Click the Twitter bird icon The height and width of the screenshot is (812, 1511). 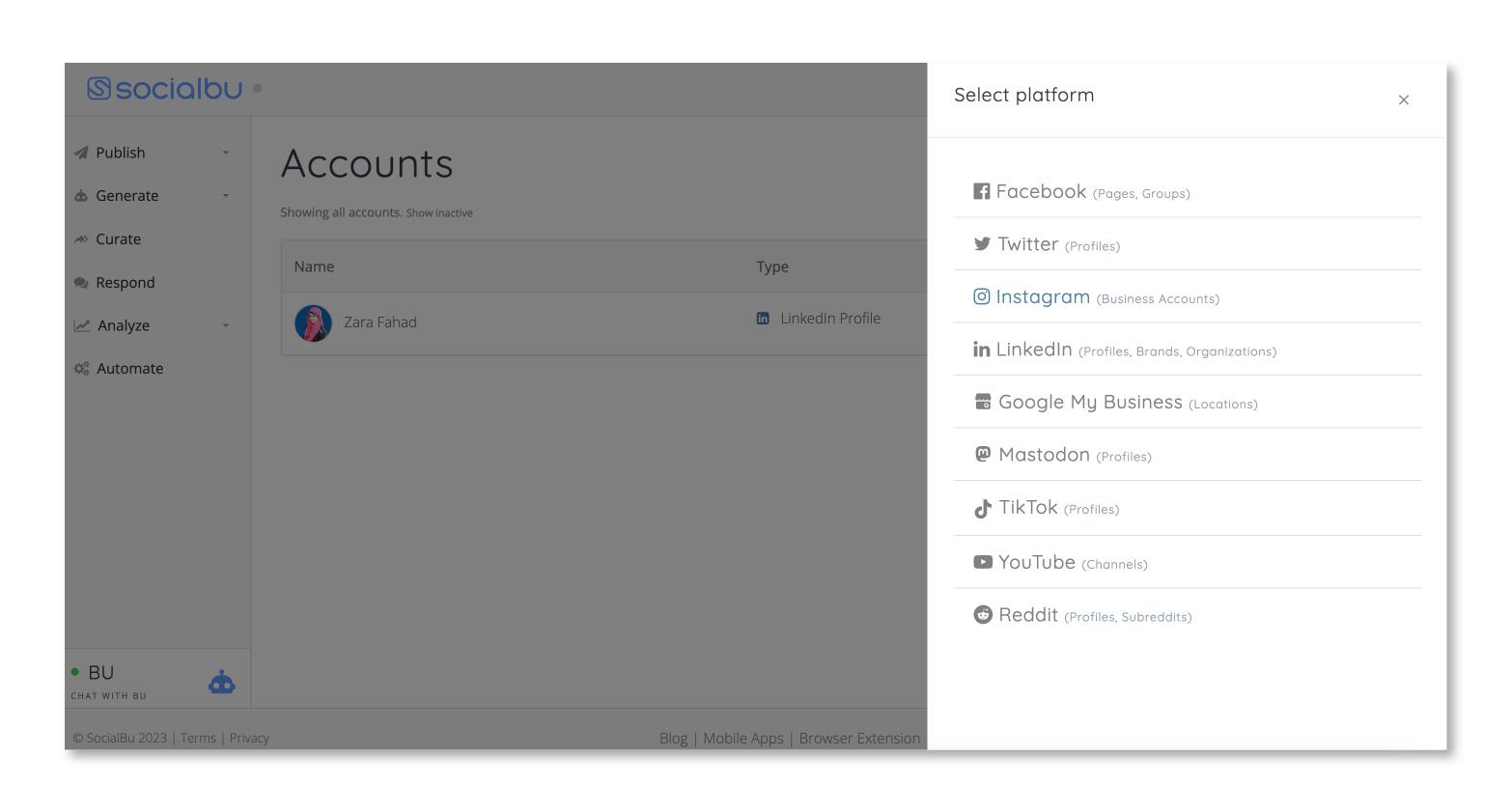click(x=982, y=243)
